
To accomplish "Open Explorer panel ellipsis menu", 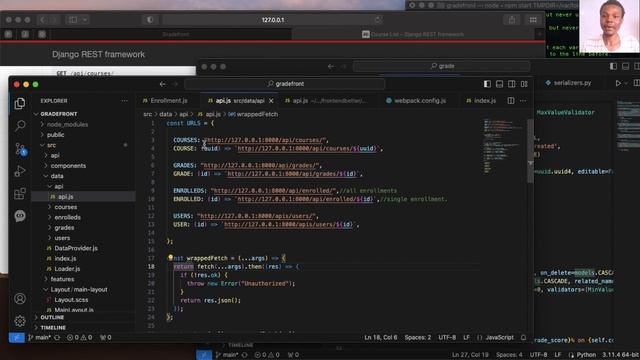I will (124, 101).
